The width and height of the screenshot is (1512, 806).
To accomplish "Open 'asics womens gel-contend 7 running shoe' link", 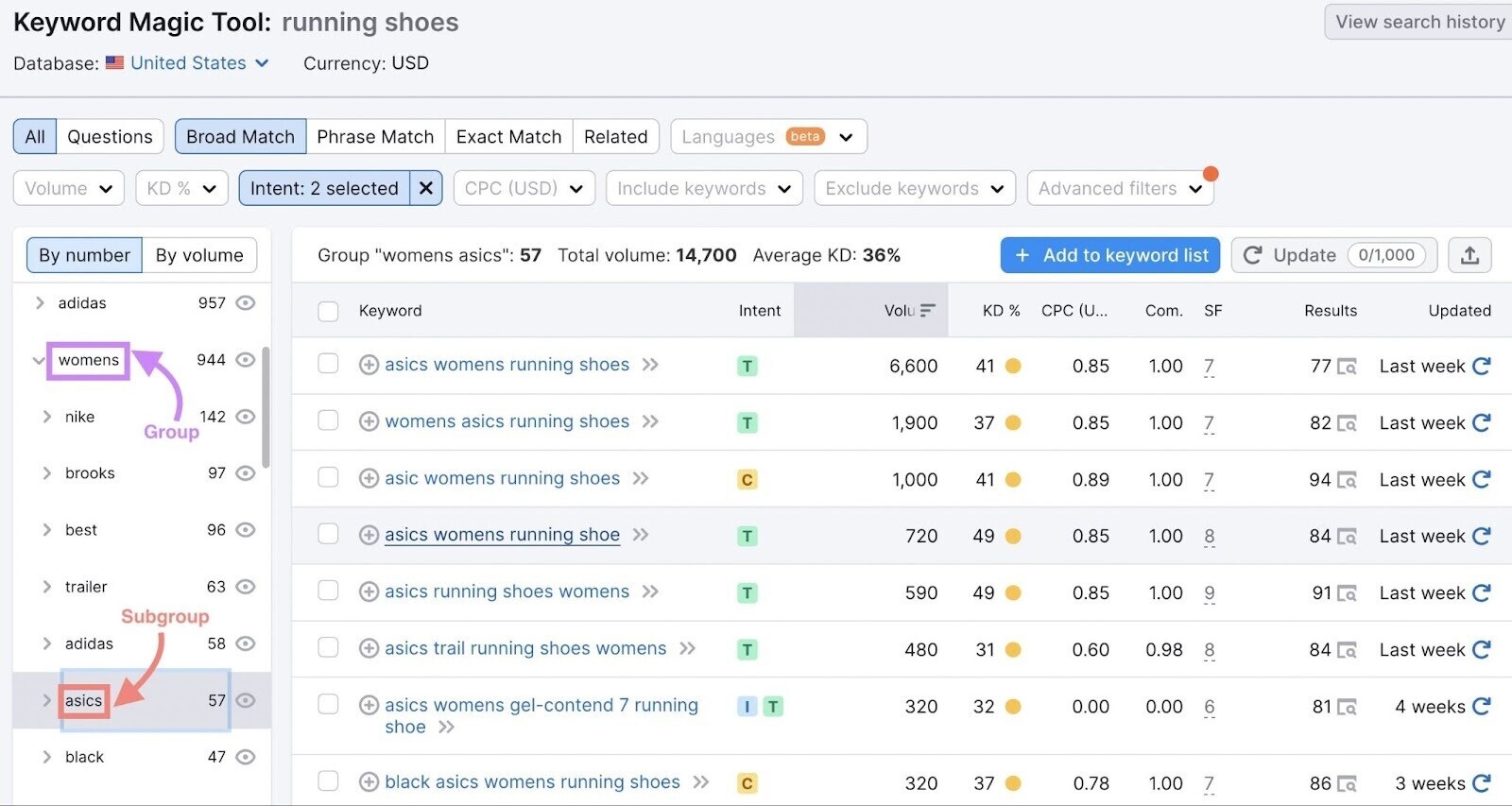I will (541, 715).
